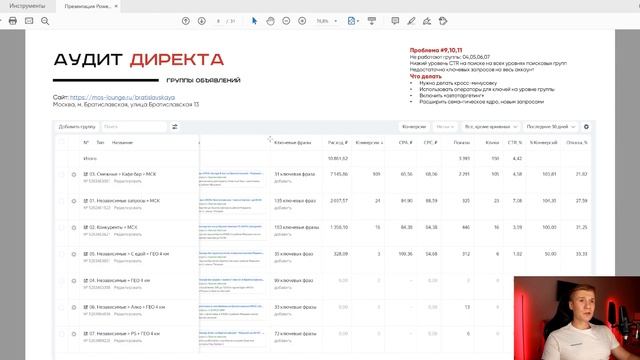Toggle status circle of row 07 PS
Screen dimensions: 640x360
(x=74, y=334)
